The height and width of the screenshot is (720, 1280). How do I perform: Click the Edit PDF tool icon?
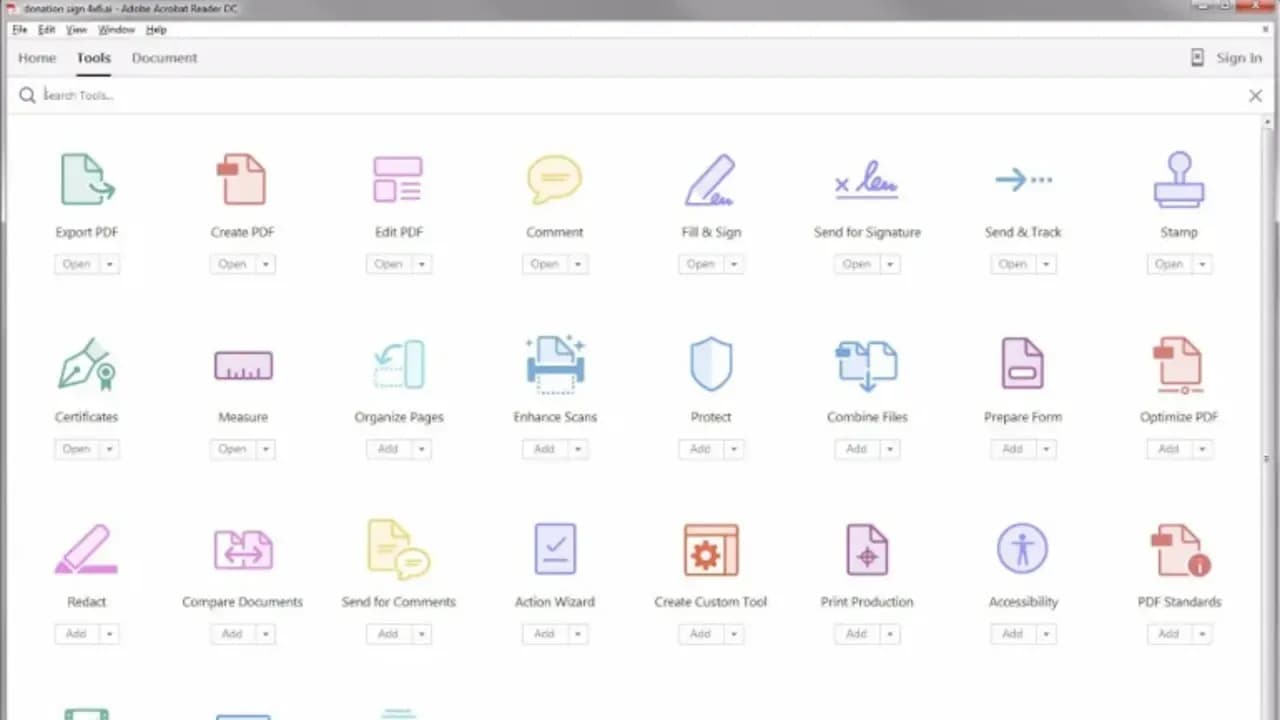[398, 180]
